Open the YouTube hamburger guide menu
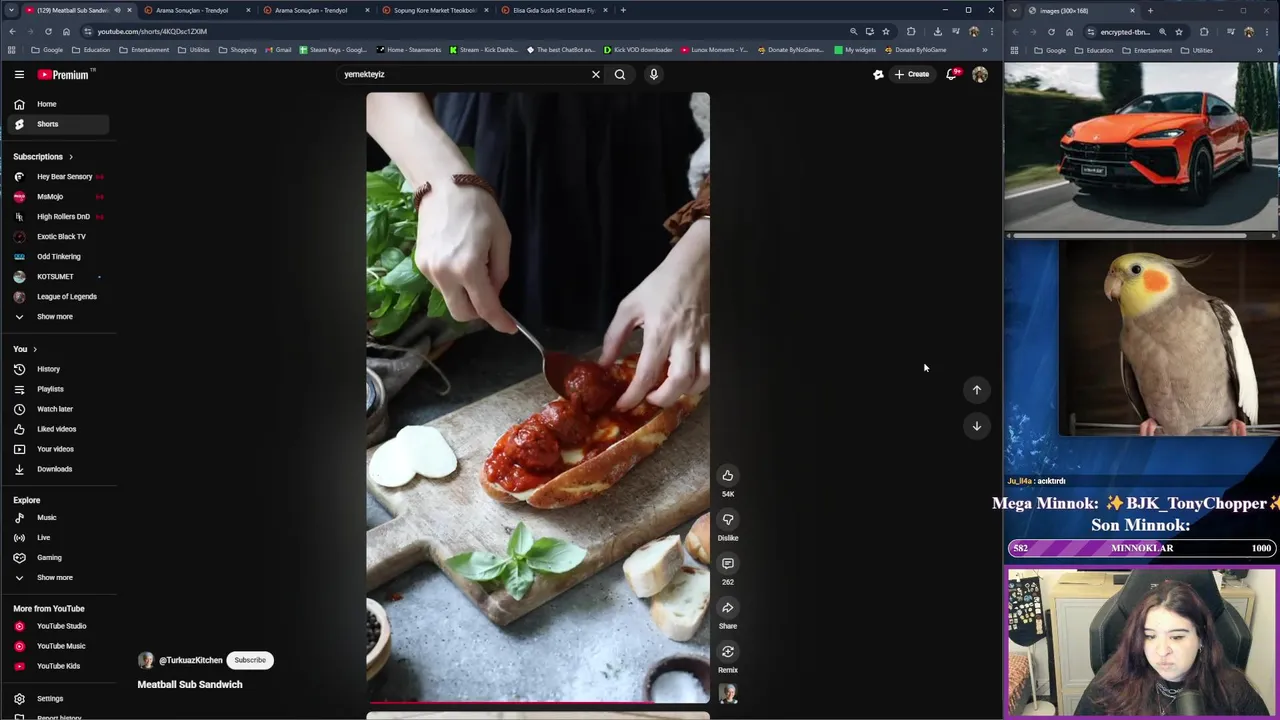The height and width of the screenshot is (720, 1280). 19,74
